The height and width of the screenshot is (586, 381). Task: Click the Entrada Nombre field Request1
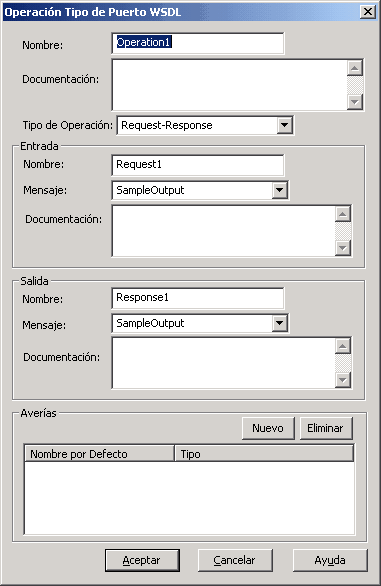pos(197,165)
